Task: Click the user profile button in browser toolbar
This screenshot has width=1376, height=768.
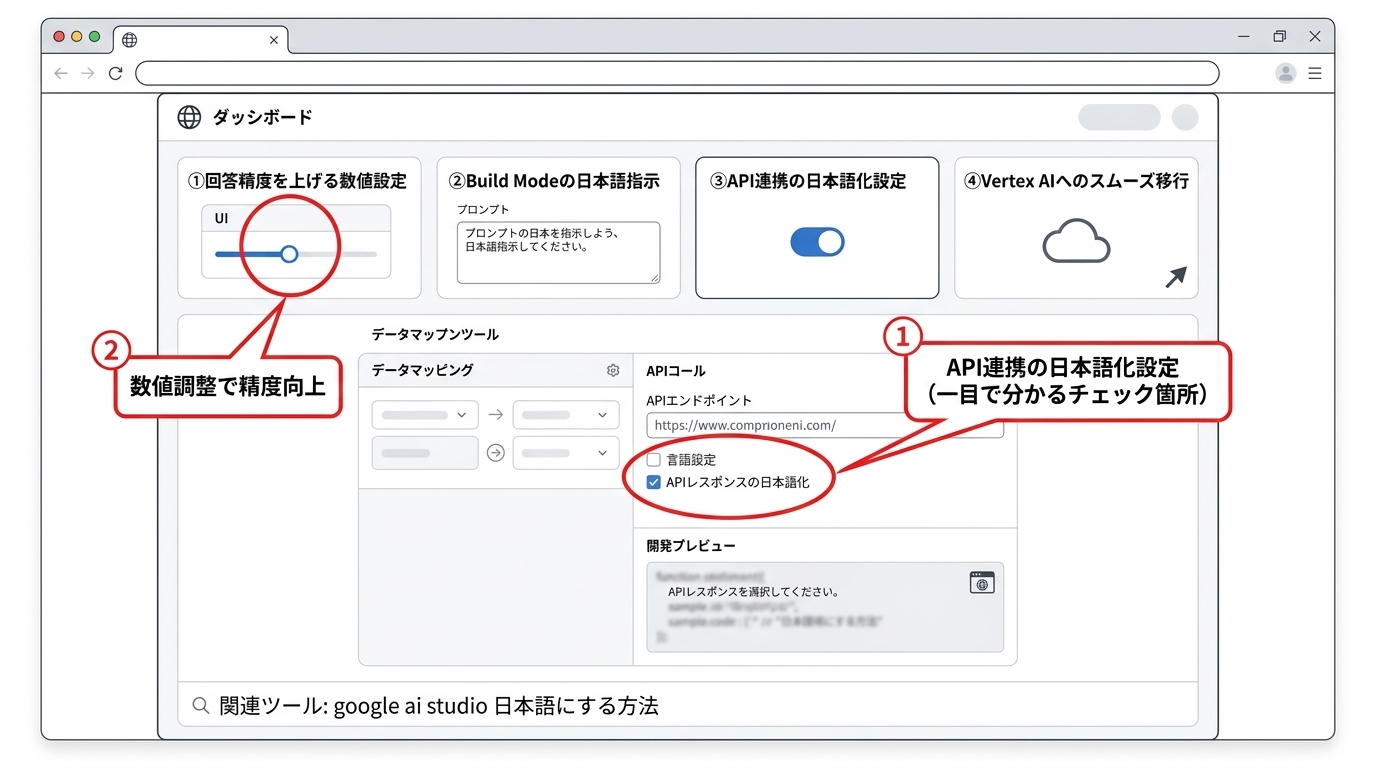Action: pyautogui.click(x=1285, y=72)
